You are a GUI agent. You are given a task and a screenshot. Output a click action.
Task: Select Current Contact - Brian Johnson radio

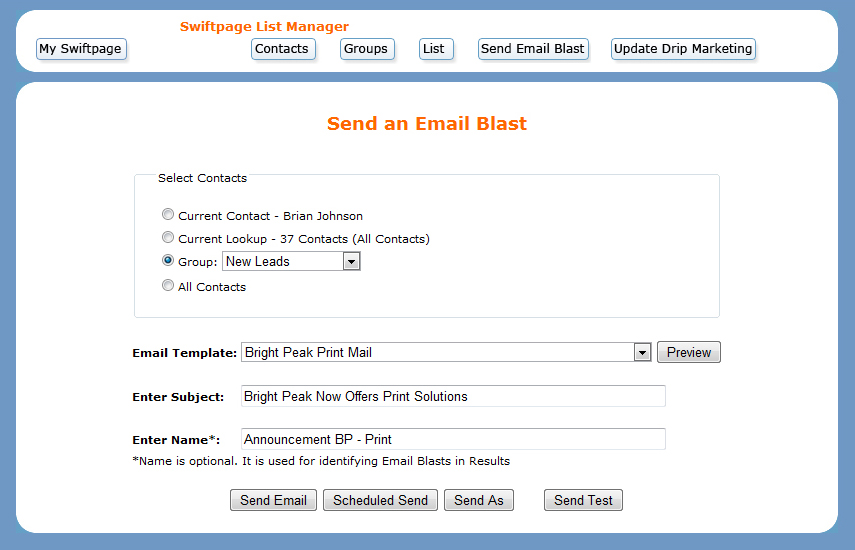pyautogui.click(x=168, y=215)
